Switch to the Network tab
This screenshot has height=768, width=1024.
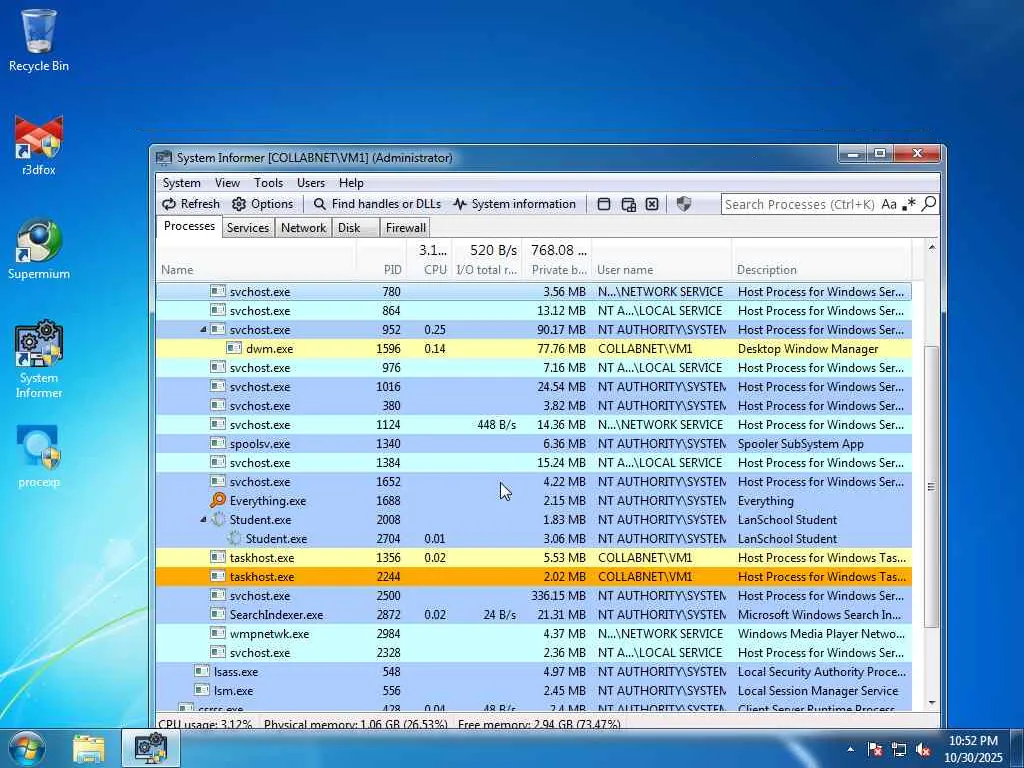point(303,228)
